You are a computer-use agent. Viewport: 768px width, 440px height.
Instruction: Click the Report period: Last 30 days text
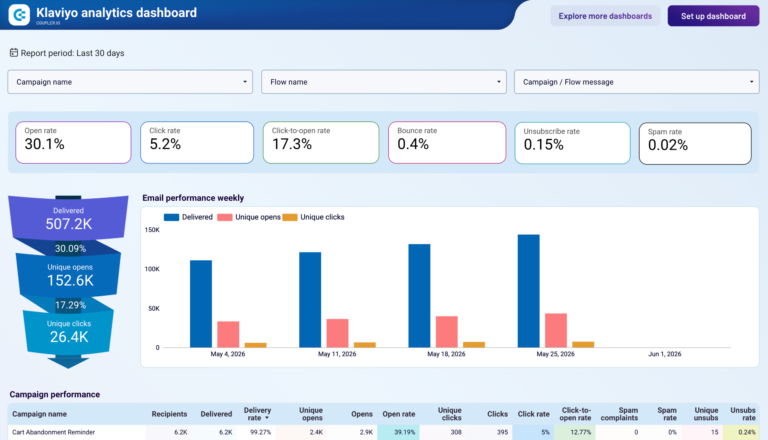coord(72,53)
